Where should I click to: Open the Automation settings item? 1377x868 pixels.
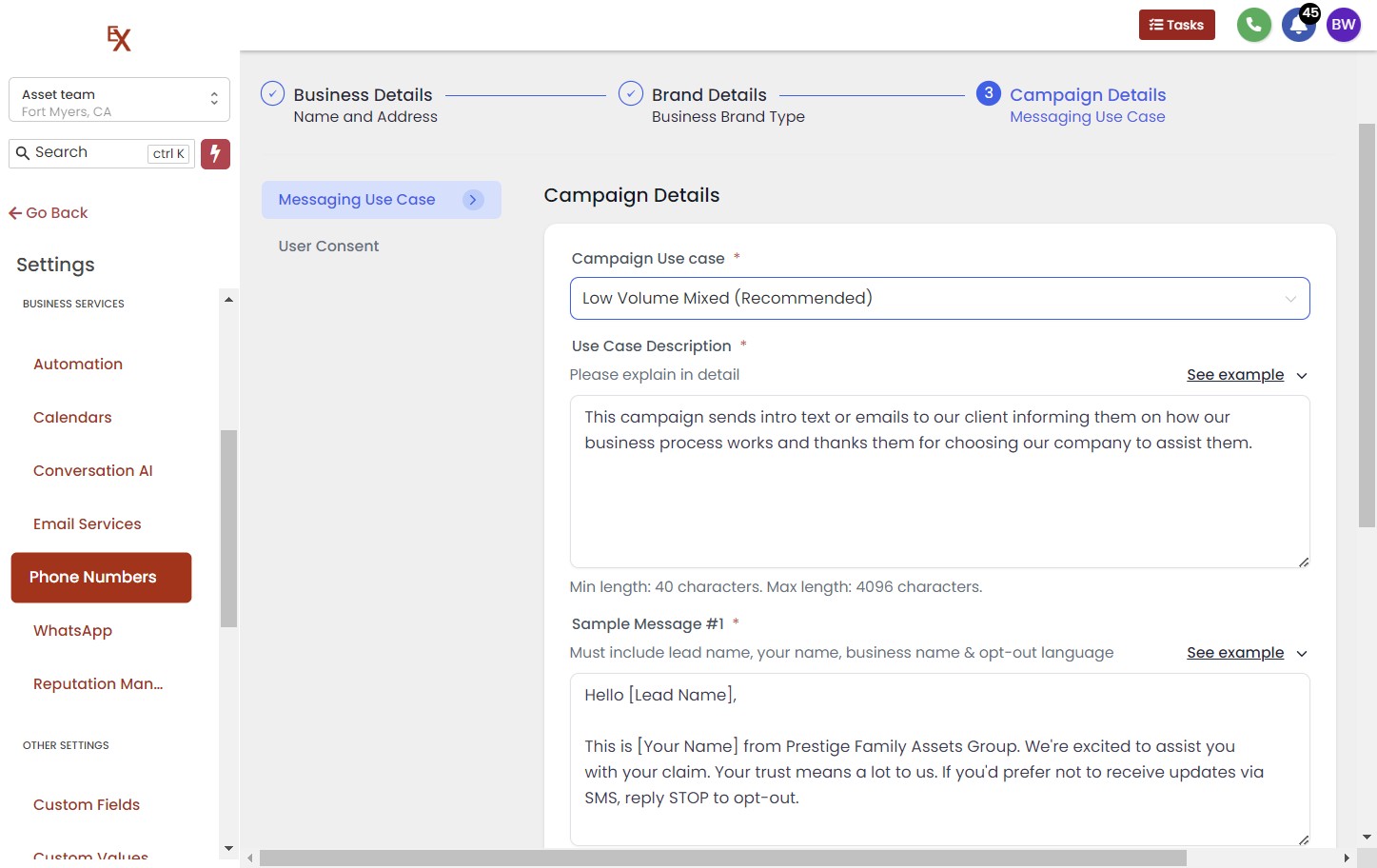click(78, 365)
